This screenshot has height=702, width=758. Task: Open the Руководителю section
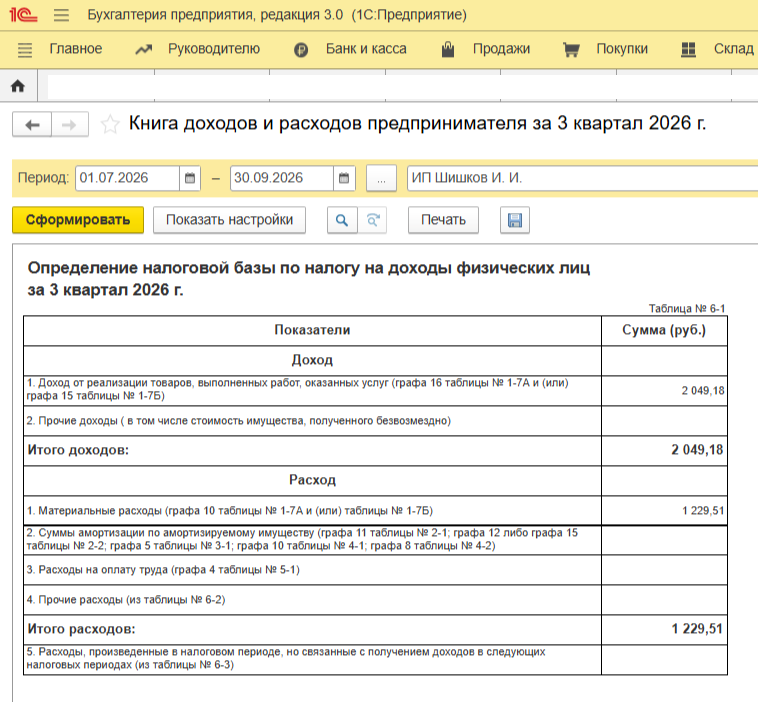214,49
